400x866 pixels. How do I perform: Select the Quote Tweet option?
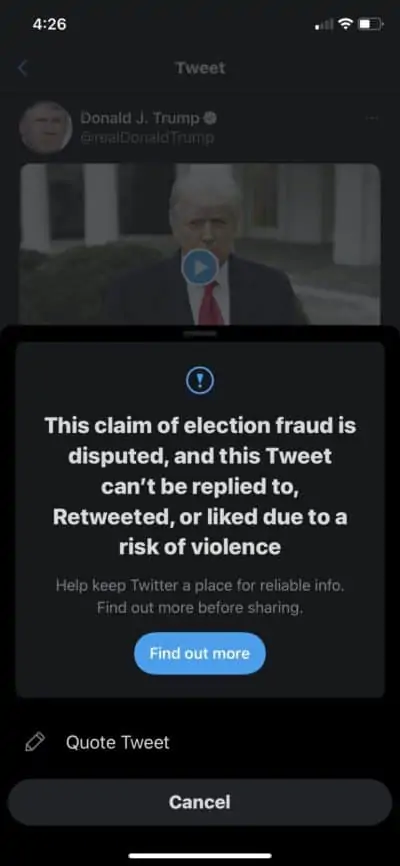pyautogui.click(x=200, y=742)
